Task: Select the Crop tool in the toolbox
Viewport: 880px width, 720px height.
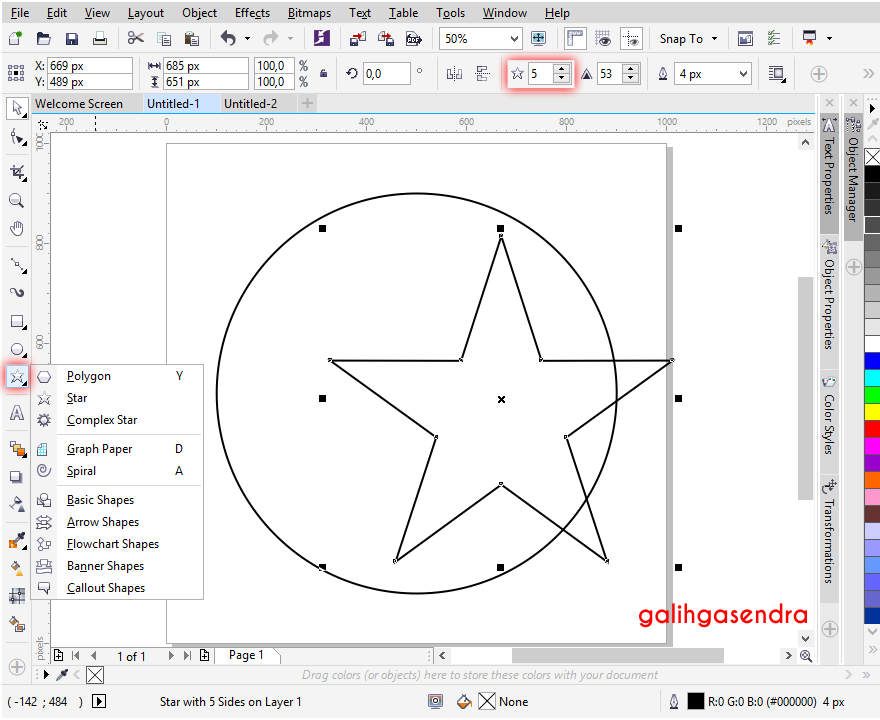Action: pyautogui.click(x=16, y=172)
